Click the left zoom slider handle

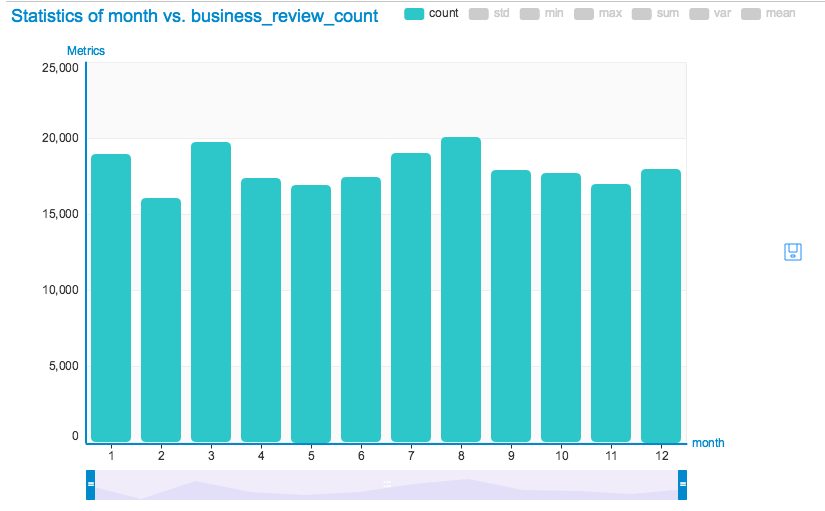pyautogui.click(x=90, y=484)
